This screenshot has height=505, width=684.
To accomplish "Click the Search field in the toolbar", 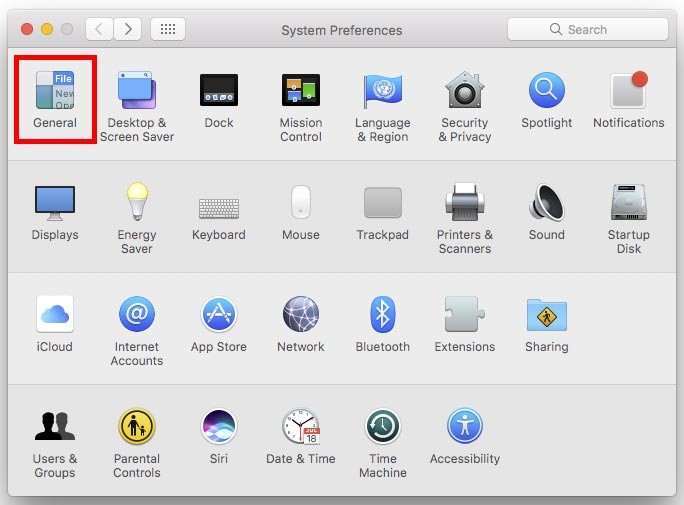I will 588,29.
